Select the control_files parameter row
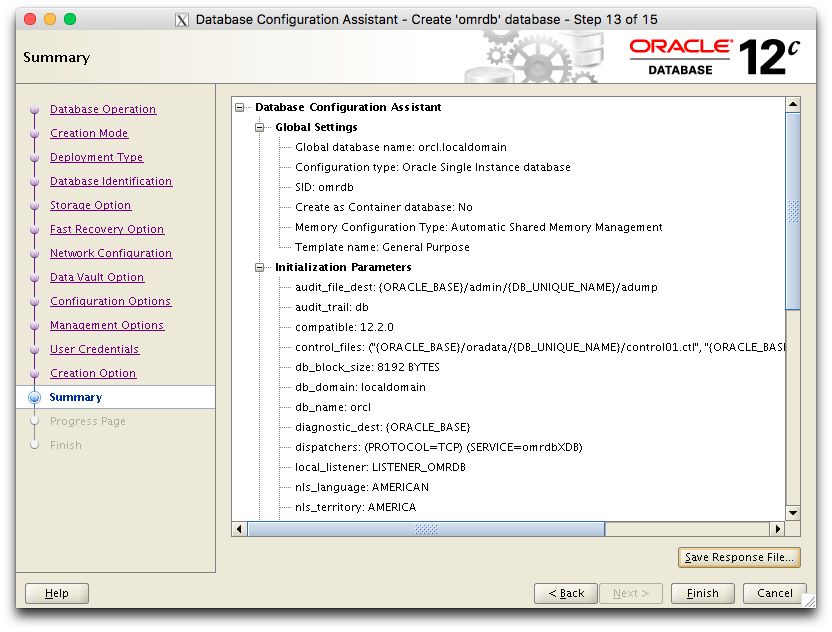Viewport: 832px width, 632px height. 540,348
